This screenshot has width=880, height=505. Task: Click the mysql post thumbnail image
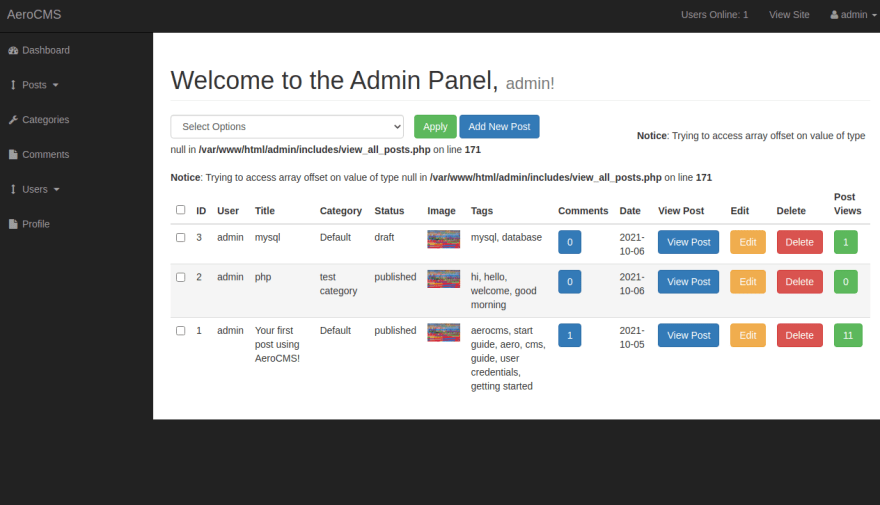(443, 239)
